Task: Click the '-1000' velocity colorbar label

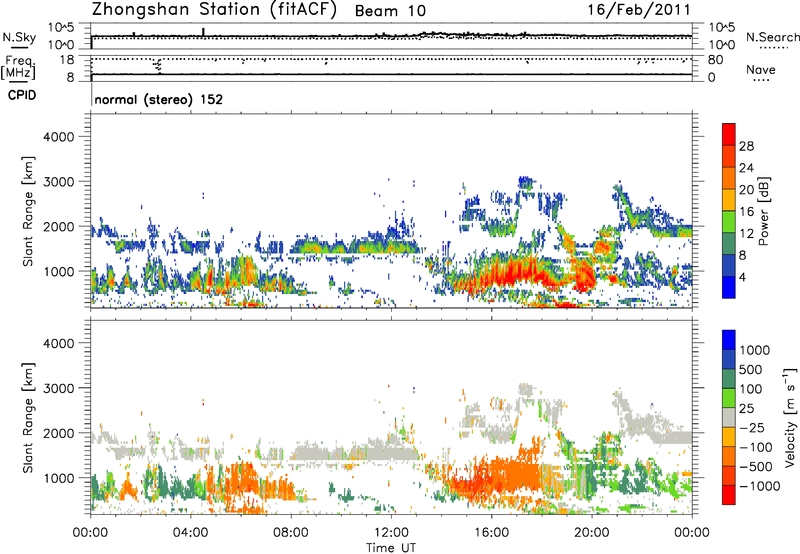Action: (x=760, y=486)
